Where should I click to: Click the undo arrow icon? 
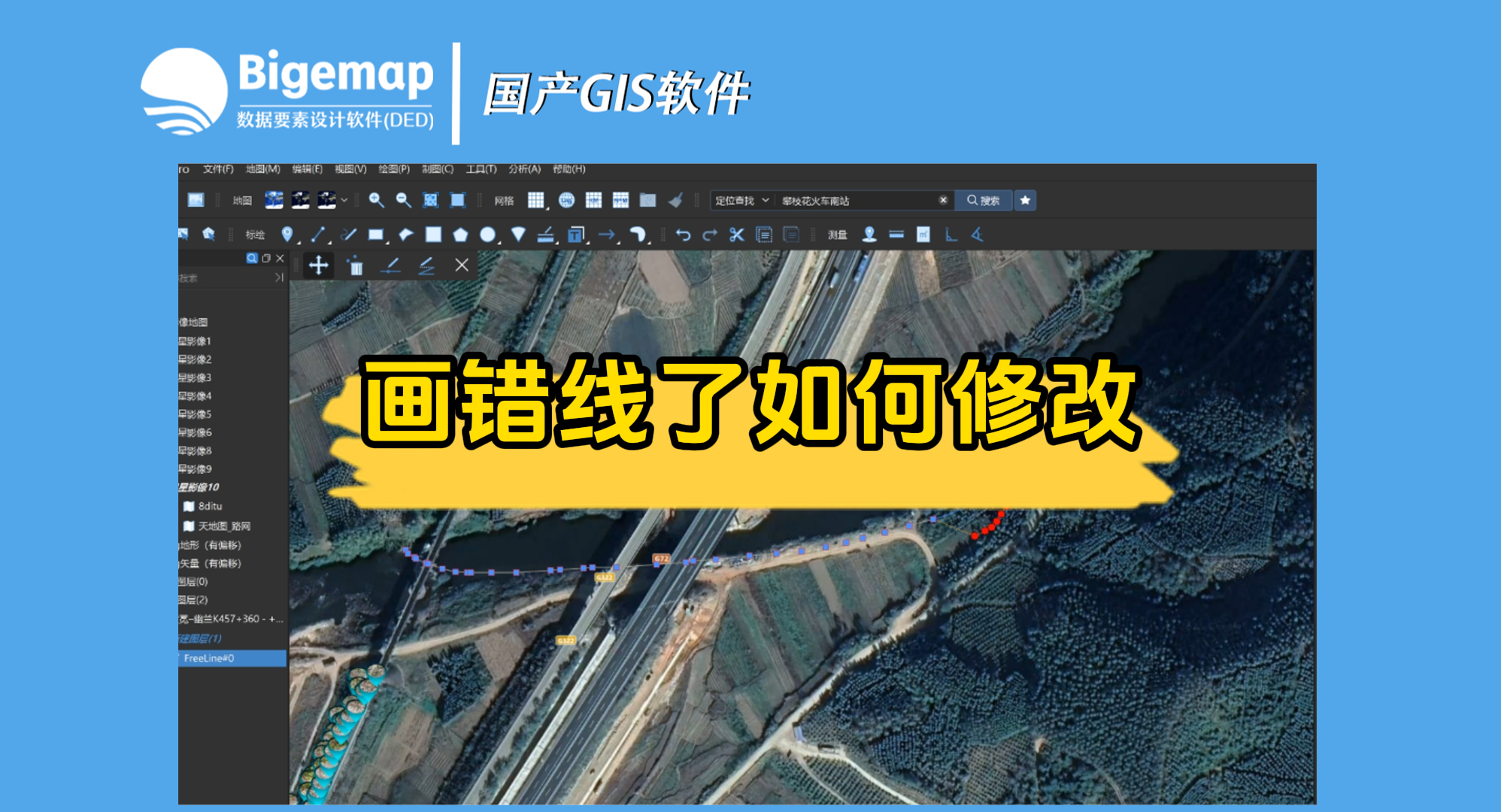coord(683,235)
